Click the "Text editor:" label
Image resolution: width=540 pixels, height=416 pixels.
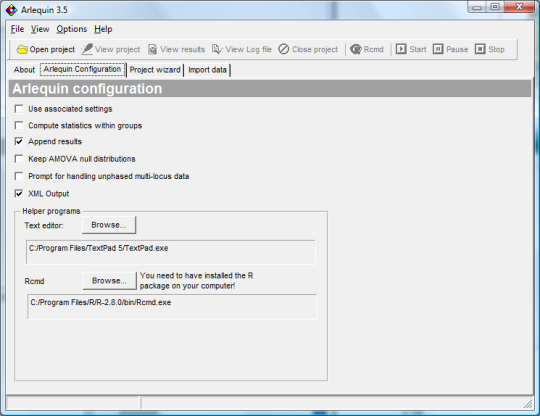(x=44, y=226)
